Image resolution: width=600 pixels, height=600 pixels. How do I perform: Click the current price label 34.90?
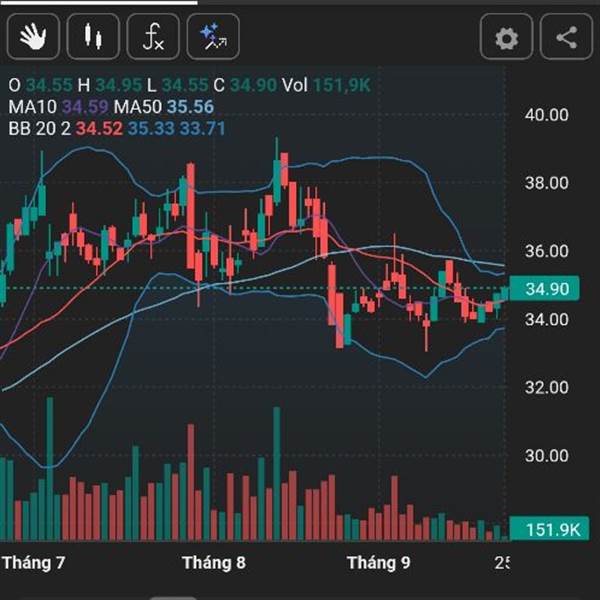(x=545, y=289)
